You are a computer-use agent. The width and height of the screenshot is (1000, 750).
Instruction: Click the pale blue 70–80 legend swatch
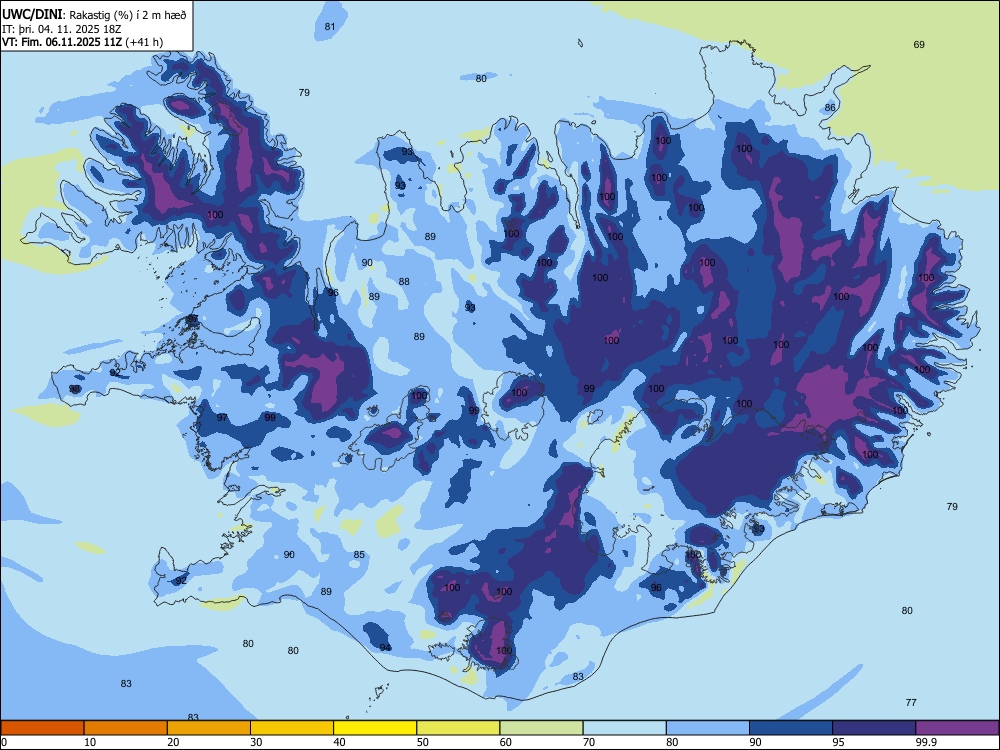click(624, 728)
